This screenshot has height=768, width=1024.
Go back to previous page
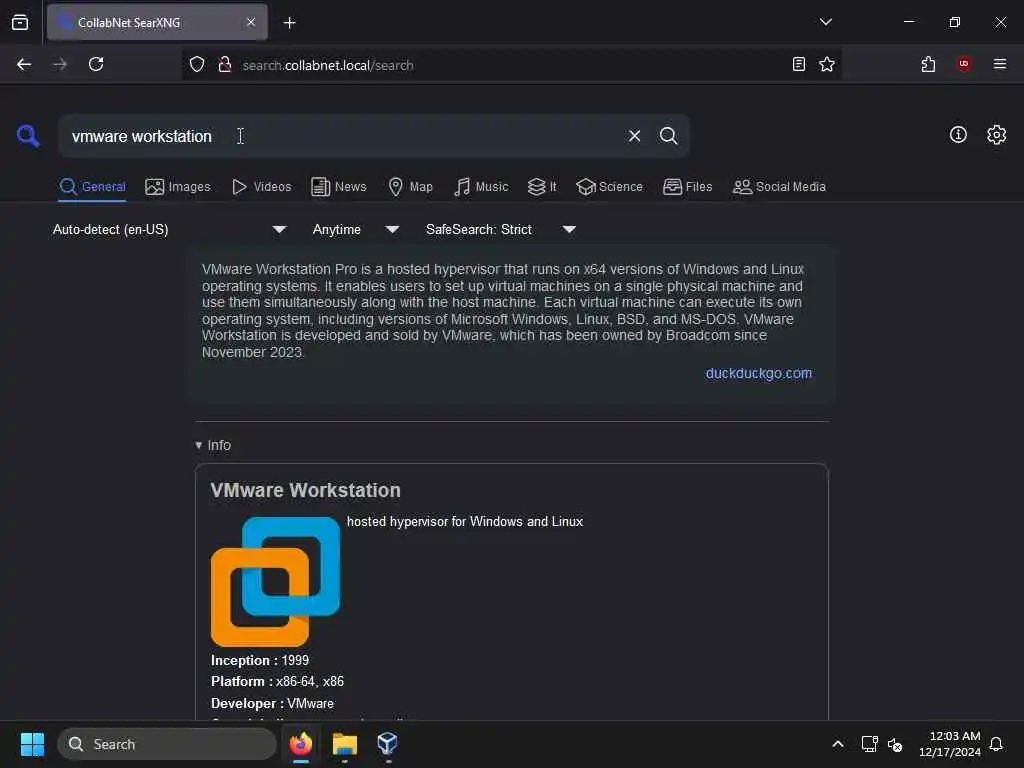click(24, 64)
